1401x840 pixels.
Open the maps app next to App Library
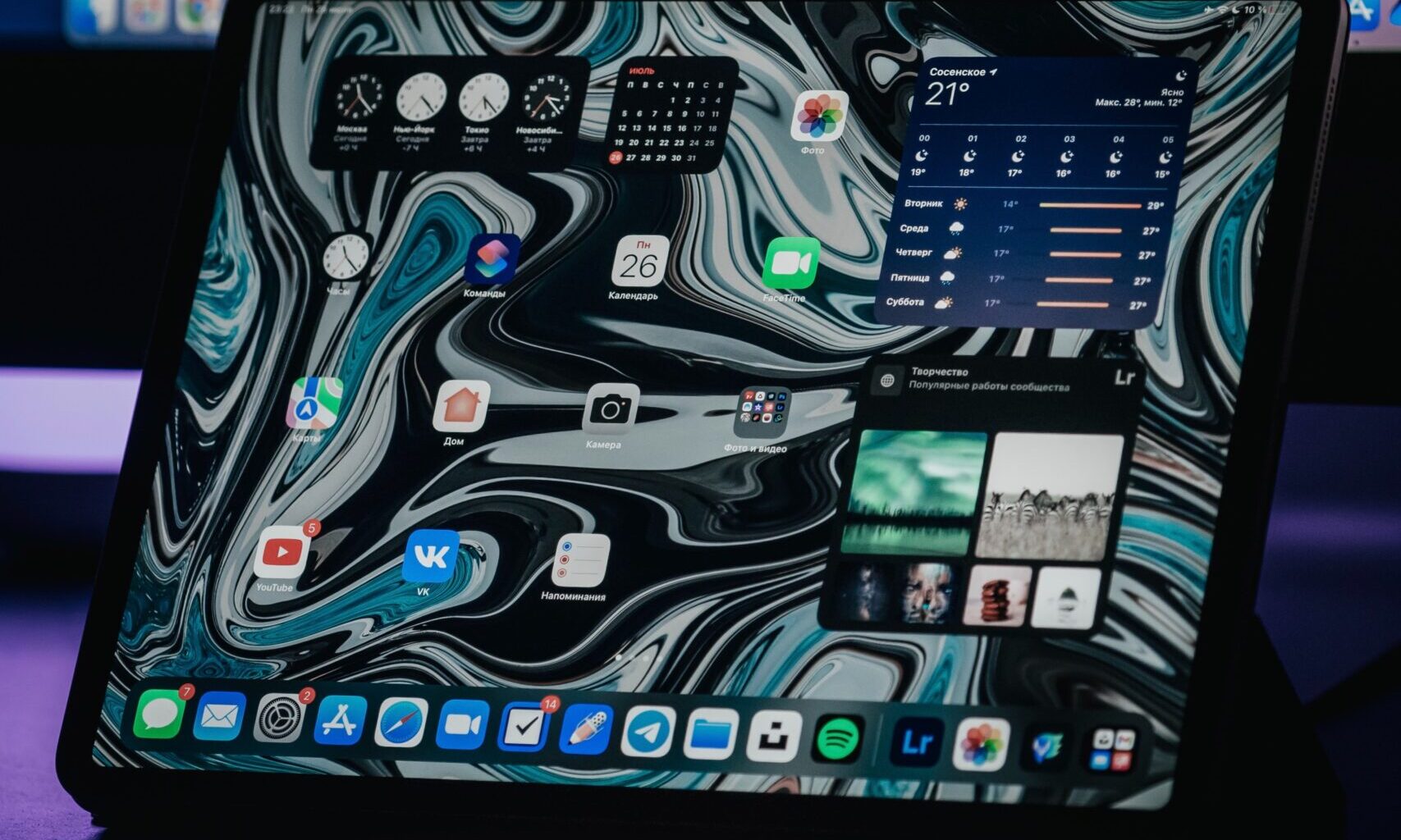point(1046,748)
